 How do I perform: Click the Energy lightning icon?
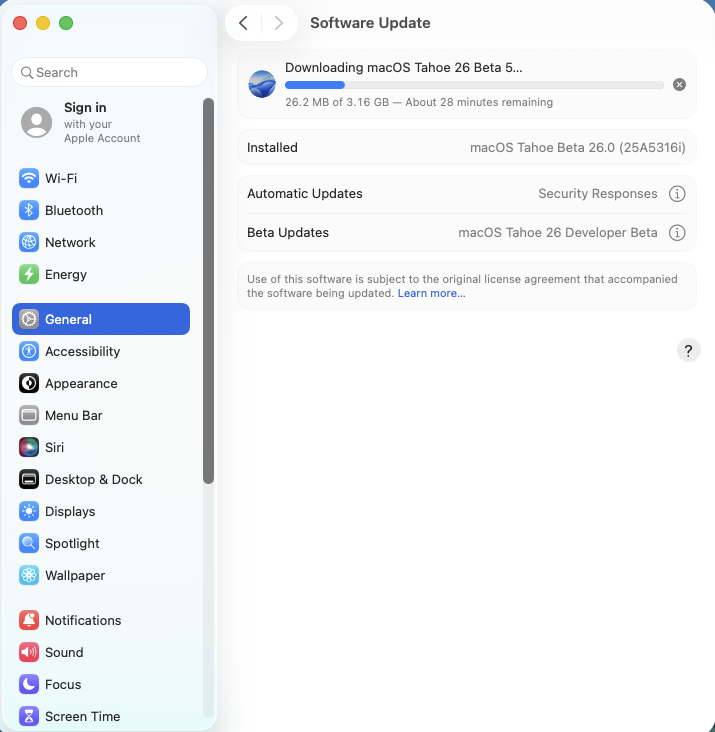[29, 274]
